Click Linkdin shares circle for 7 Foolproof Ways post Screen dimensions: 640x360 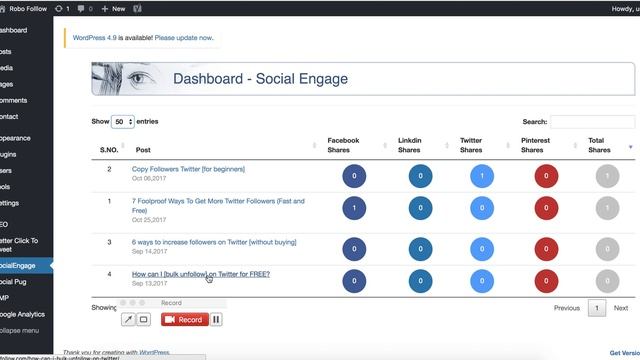point(420,208)
